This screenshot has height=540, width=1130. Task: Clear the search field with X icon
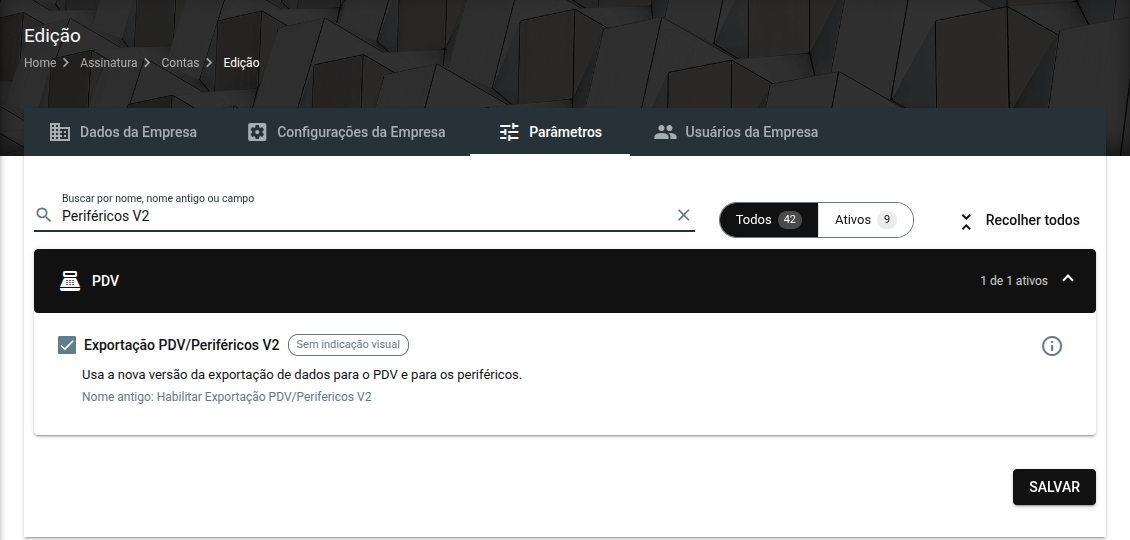click(683, 215)
